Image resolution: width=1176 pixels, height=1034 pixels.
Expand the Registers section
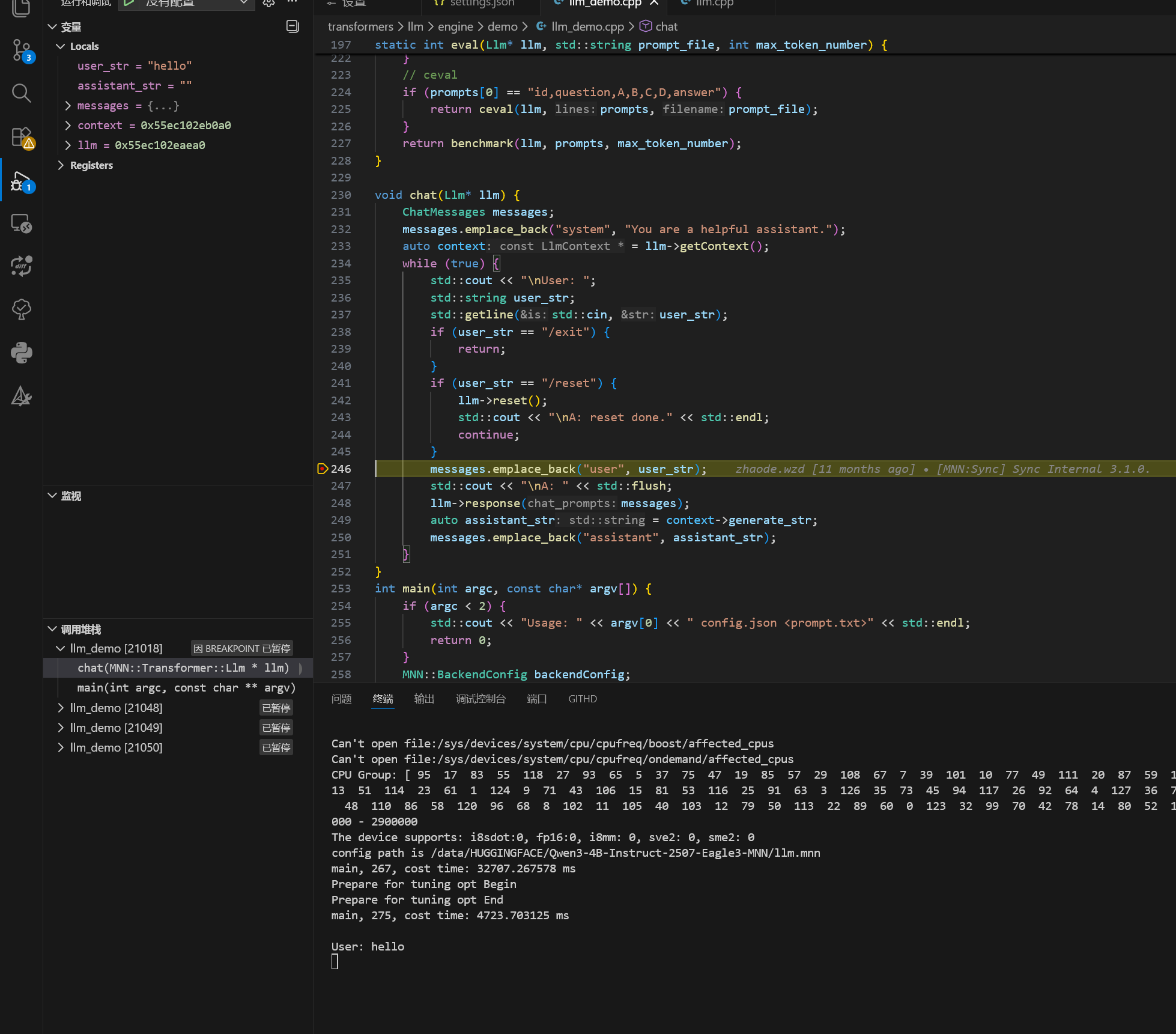tap(61, 165)
